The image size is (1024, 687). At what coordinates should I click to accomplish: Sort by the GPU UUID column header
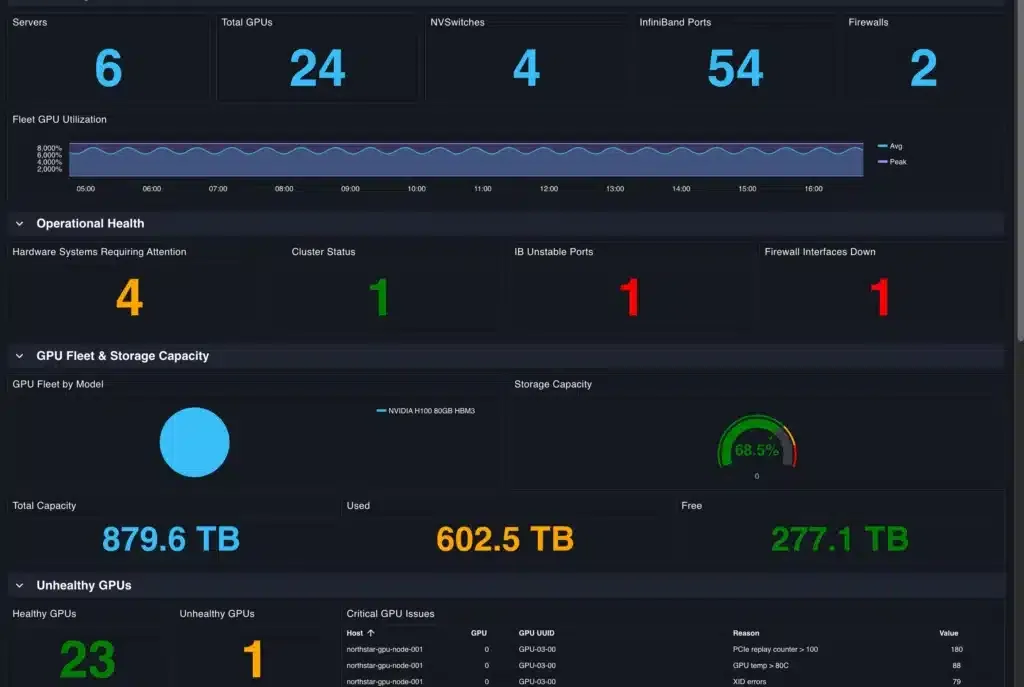[x=537, y=633]
